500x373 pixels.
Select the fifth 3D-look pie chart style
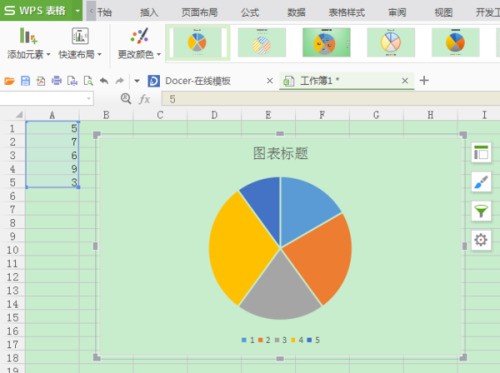pos(456,42)
